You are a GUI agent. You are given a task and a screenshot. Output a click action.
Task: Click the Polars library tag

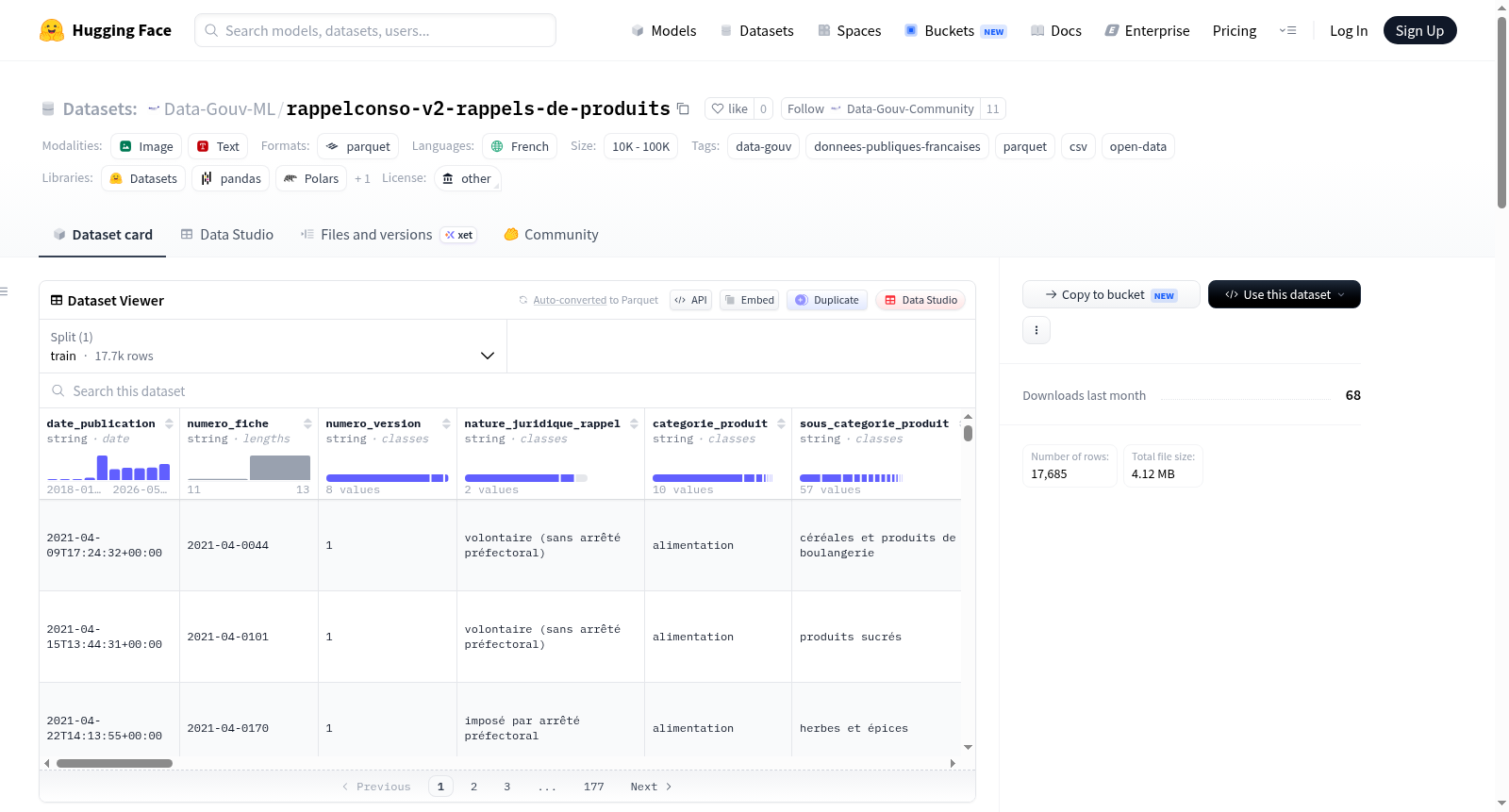coord(311,178)
